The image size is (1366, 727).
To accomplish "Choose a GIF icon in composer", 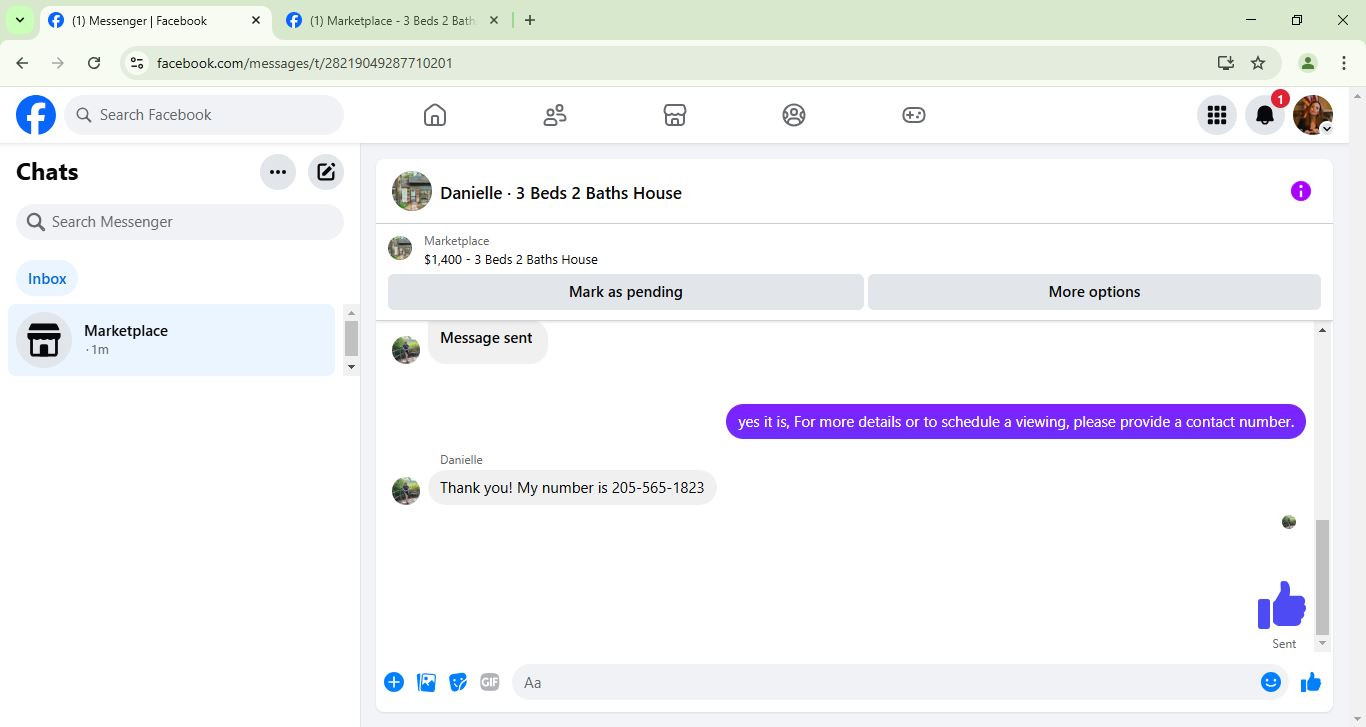I will pyautogui.click(x=490, y=682).
